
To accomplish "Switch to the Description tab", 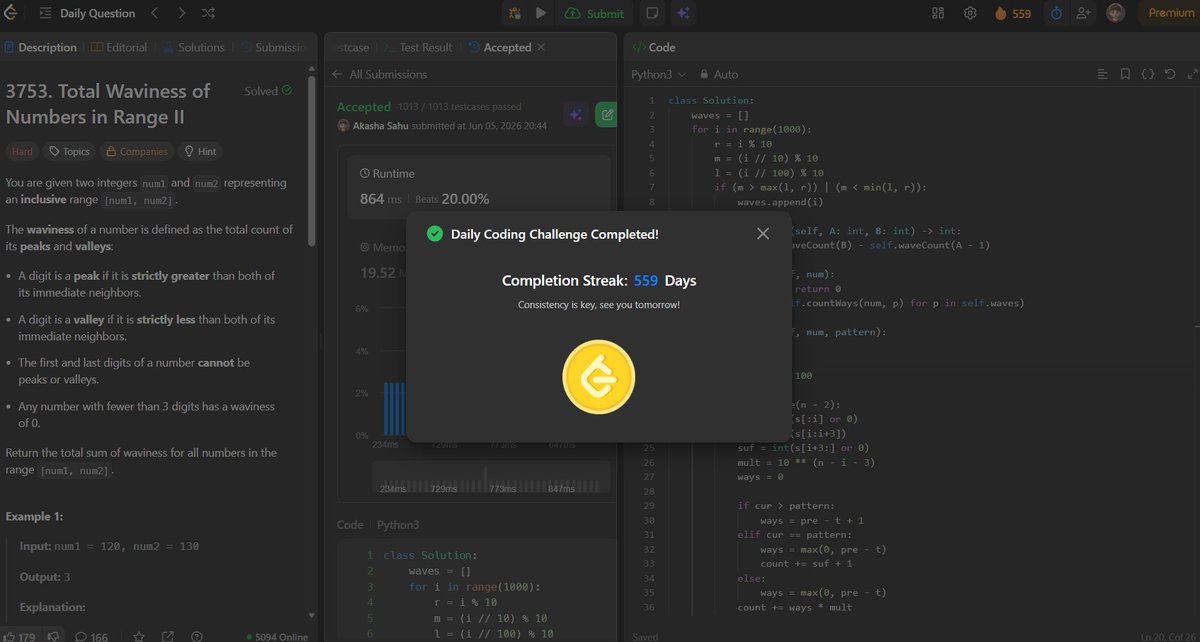I will 40,47.
